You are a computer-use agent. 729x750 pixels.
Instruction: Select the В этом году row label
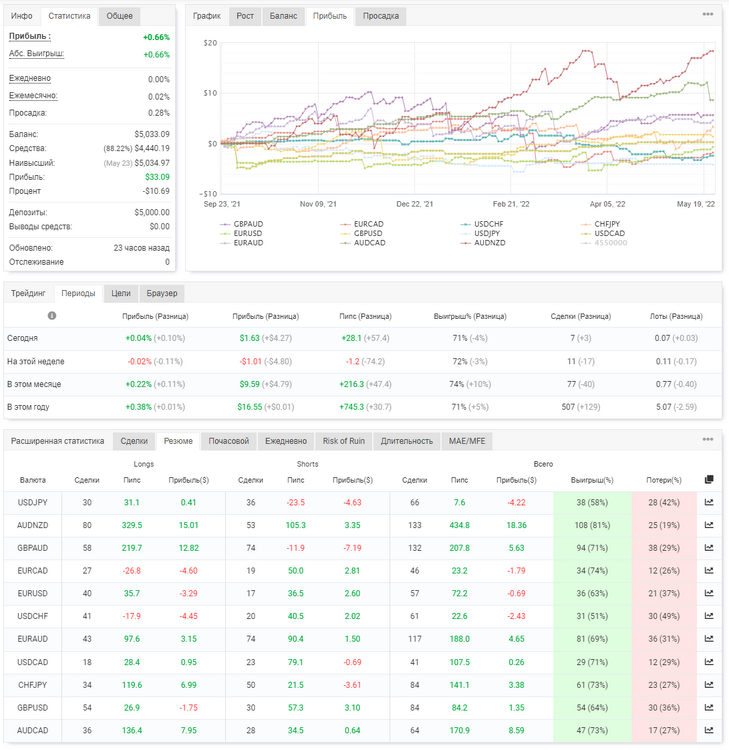tap(28, 407)
